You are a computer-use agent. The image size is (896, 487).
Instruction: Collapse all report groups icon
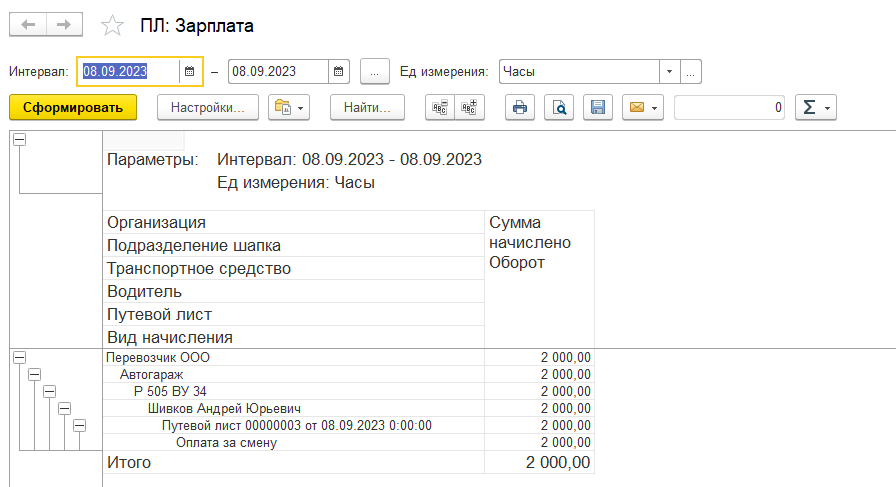(x=440, y=107)
